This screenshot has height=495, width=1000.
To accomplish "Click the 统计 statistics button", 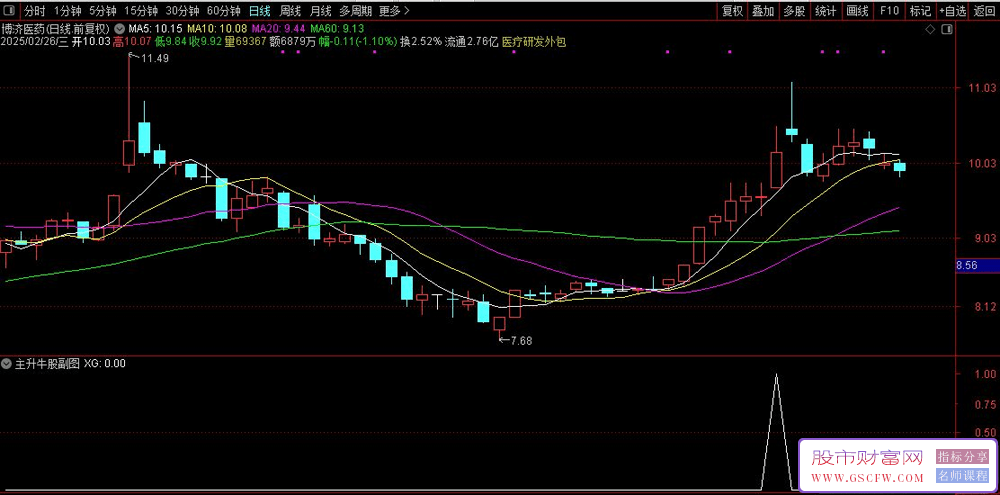I will click(x=825, y=11).
